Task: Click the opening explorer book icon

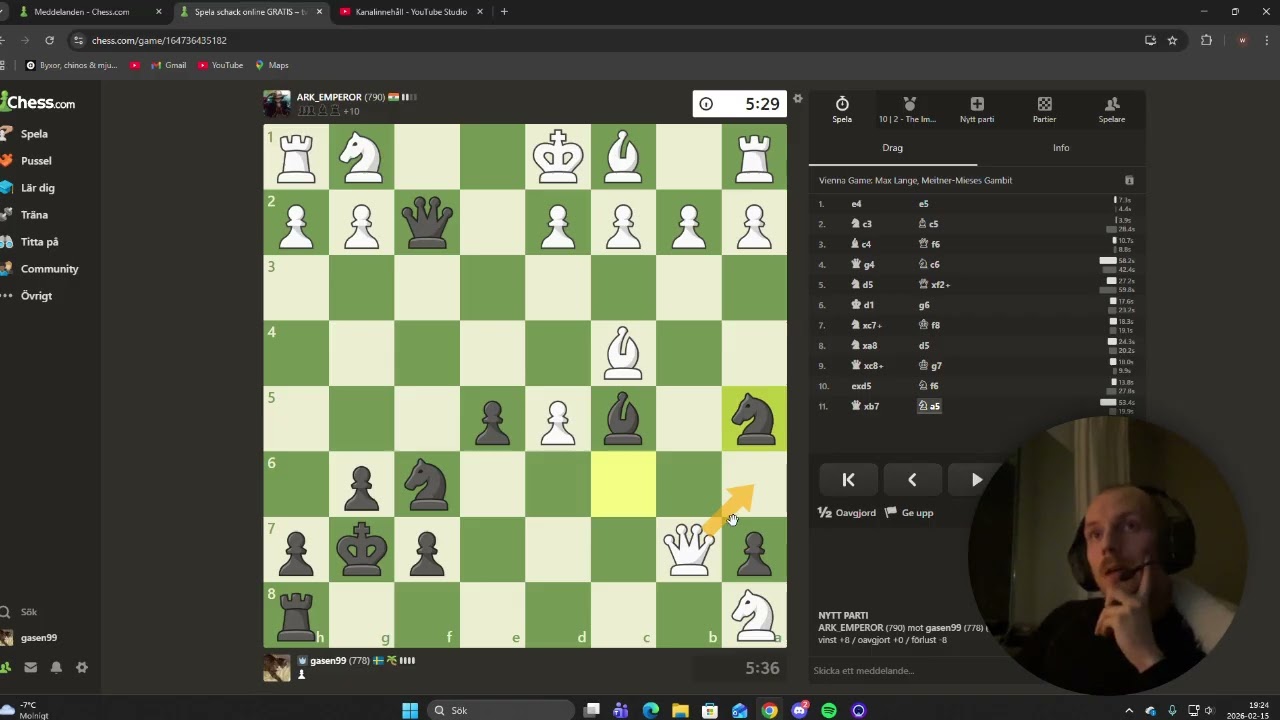Action: tap(1129, 180)
